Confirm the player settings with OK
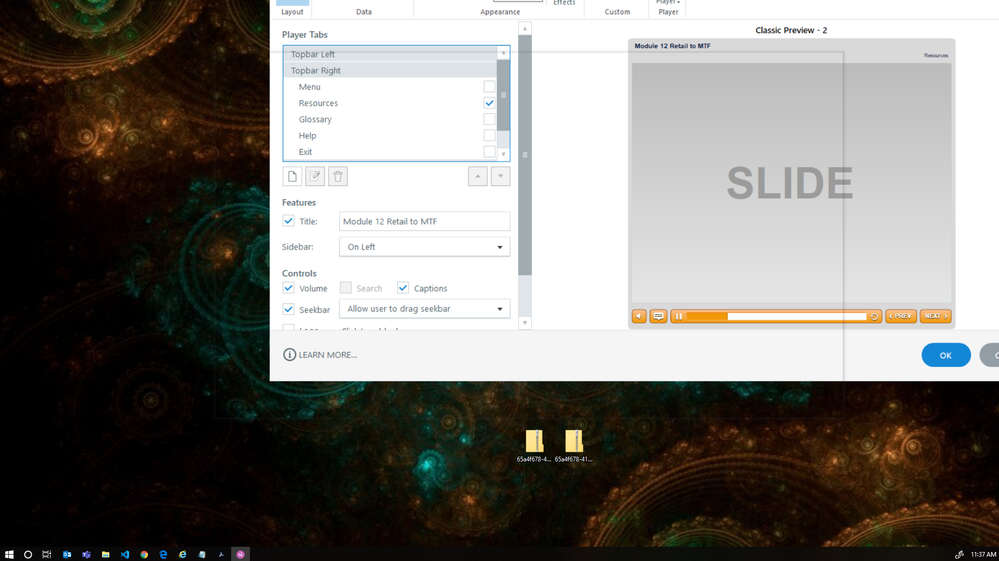The image size is (999, 561). tap(946, 355)
